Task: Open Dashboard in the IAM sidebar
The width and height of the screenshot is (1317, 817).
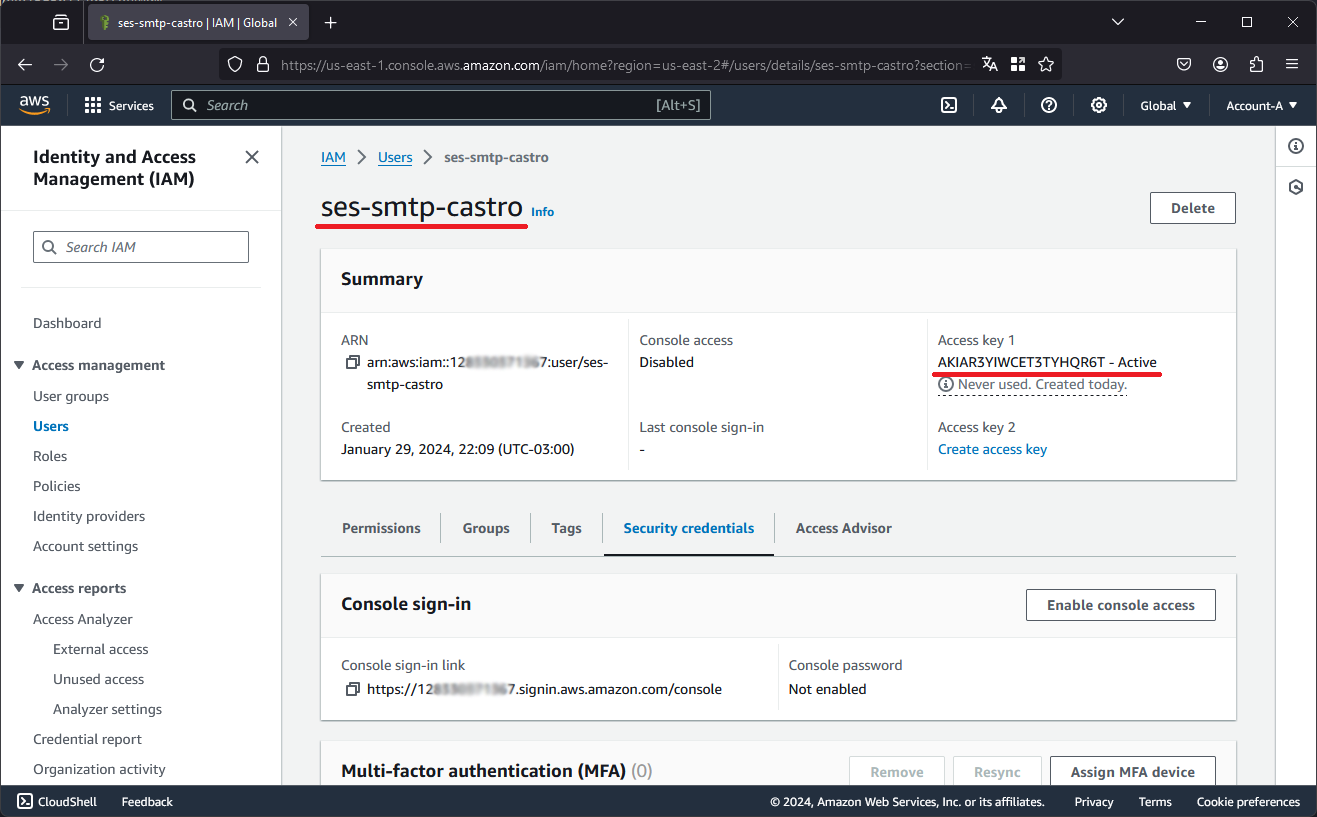Action: (67, 323)
